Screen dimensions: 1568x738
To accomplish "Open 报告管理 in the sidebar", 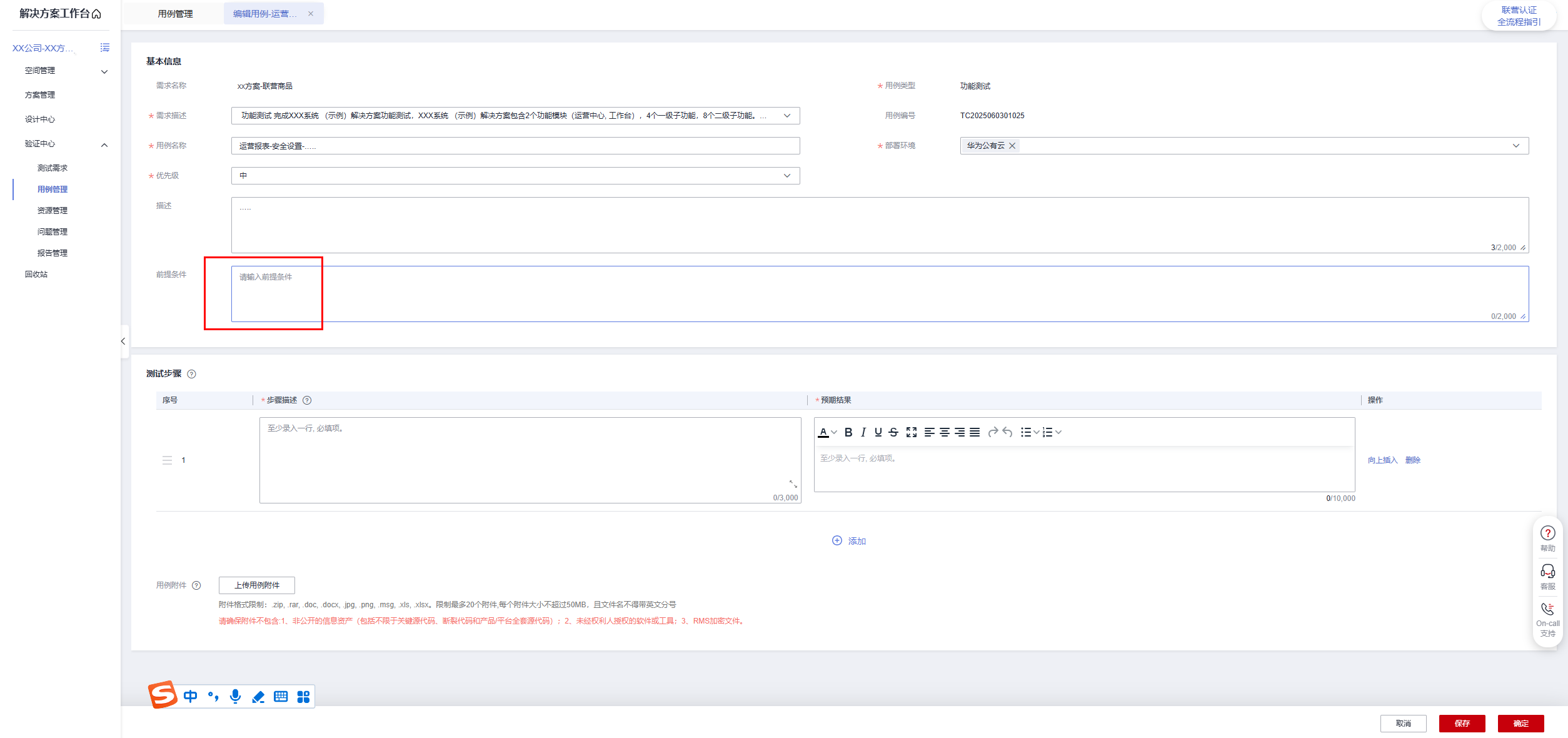I will pos(53,253).
